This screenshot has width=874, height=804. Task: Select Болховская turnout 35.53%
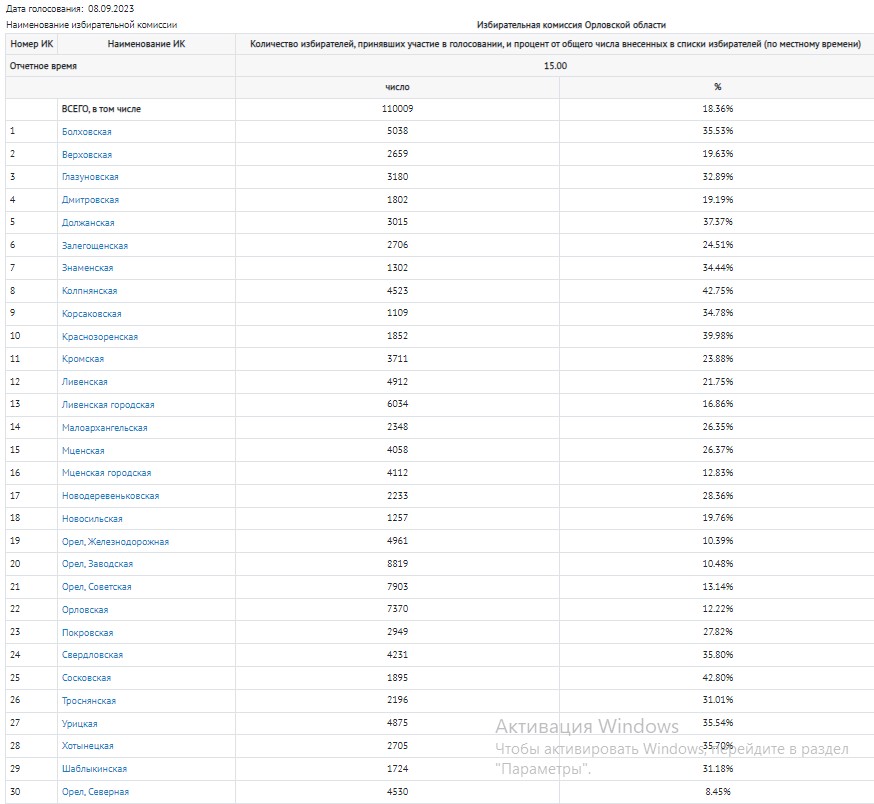pyautogui.click(x=717, y=130)
